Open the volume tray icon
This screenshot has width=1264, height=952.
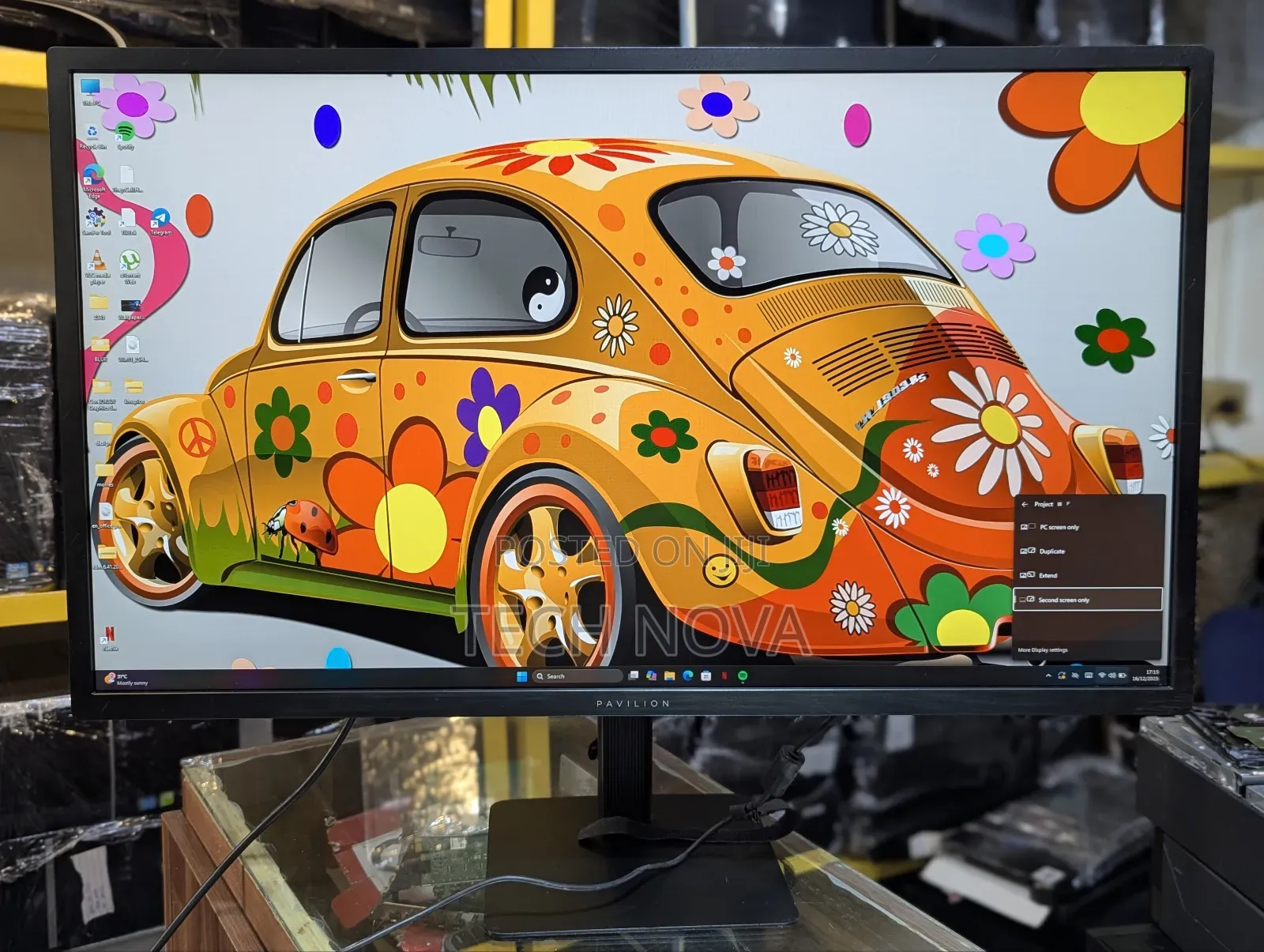[x=1112, y=675]
